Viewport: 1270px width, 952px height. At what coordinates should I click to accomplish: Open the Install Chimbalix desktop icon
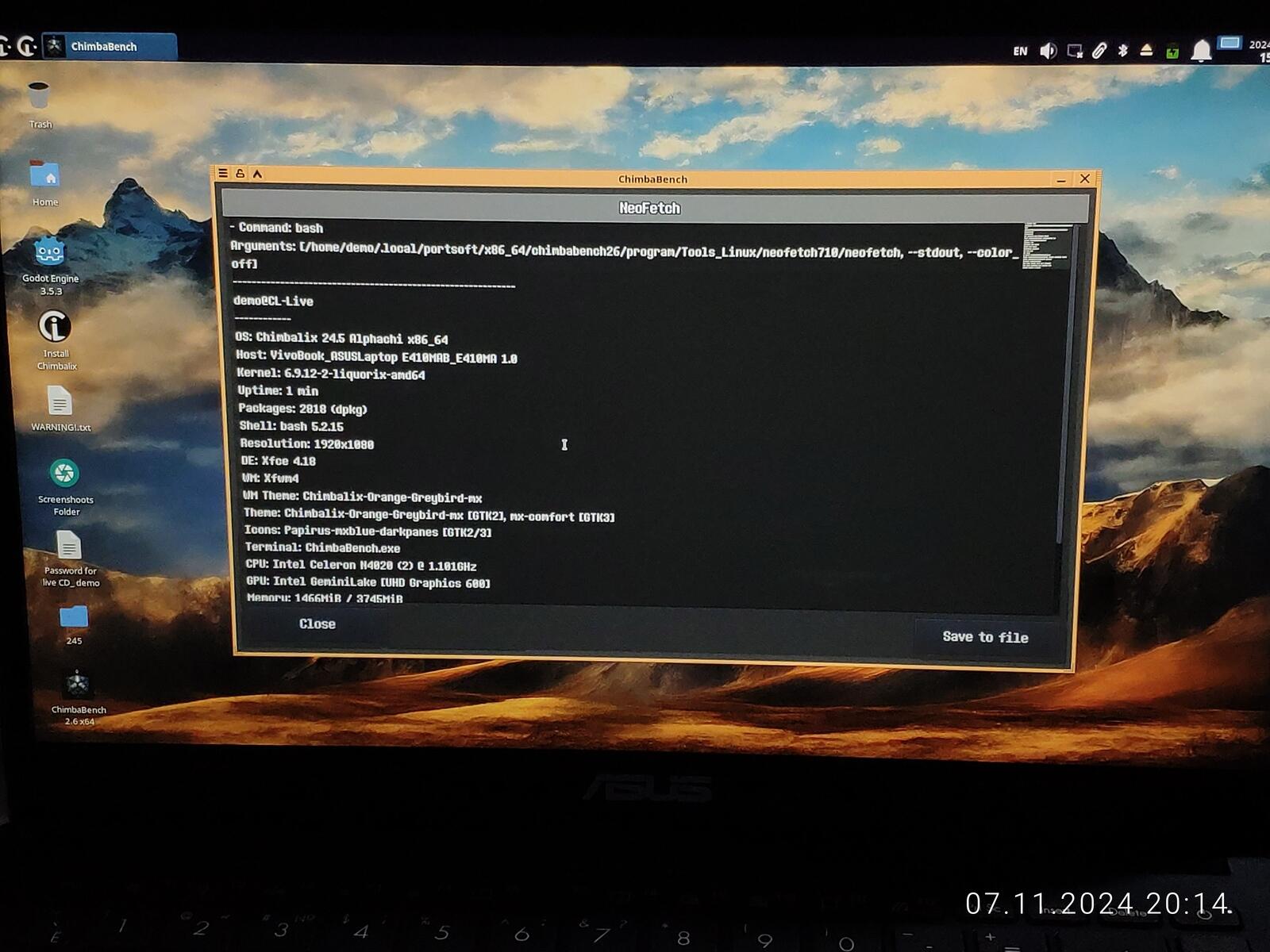56,340
